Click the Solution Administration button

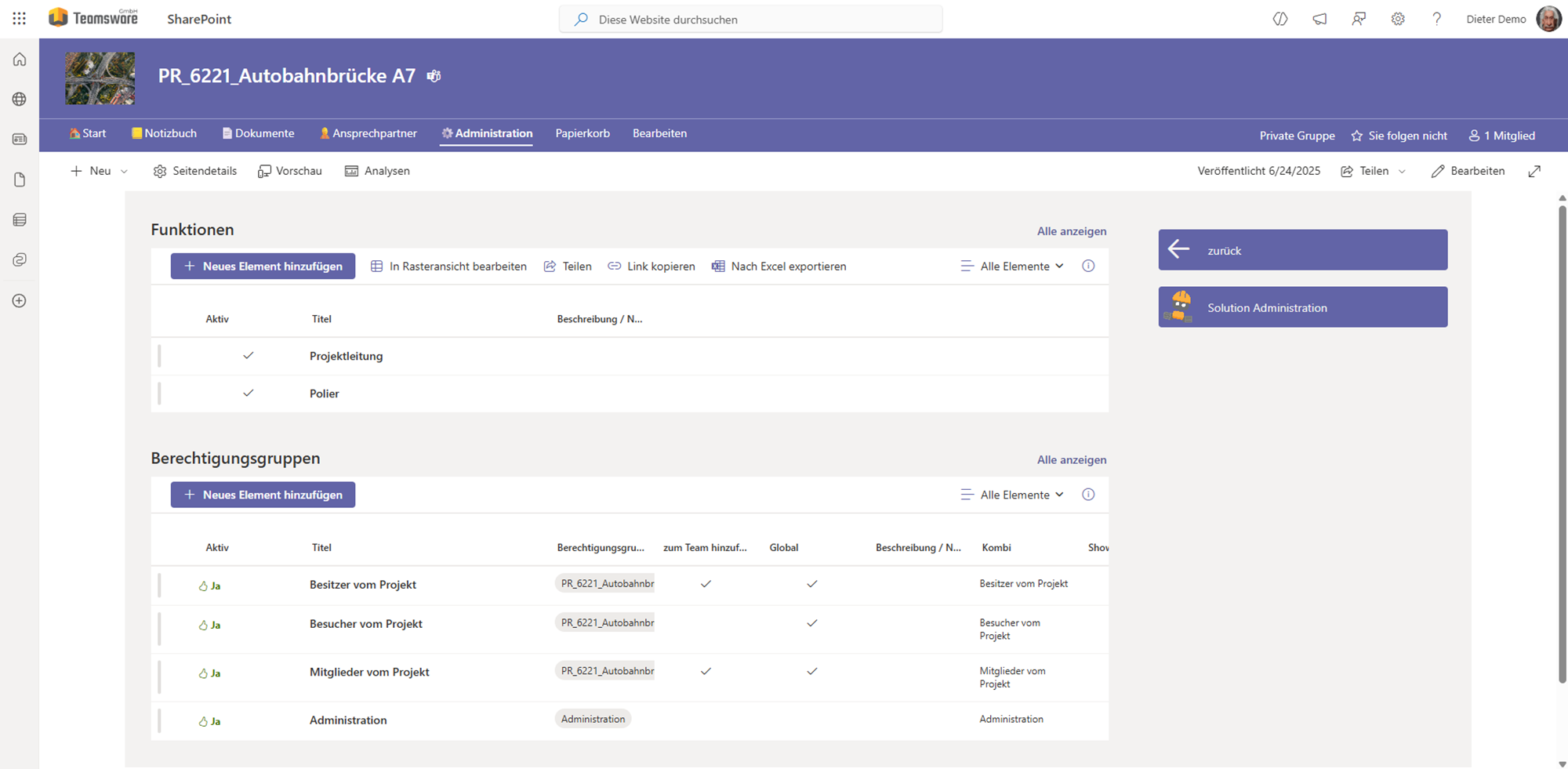(1302, 307)
